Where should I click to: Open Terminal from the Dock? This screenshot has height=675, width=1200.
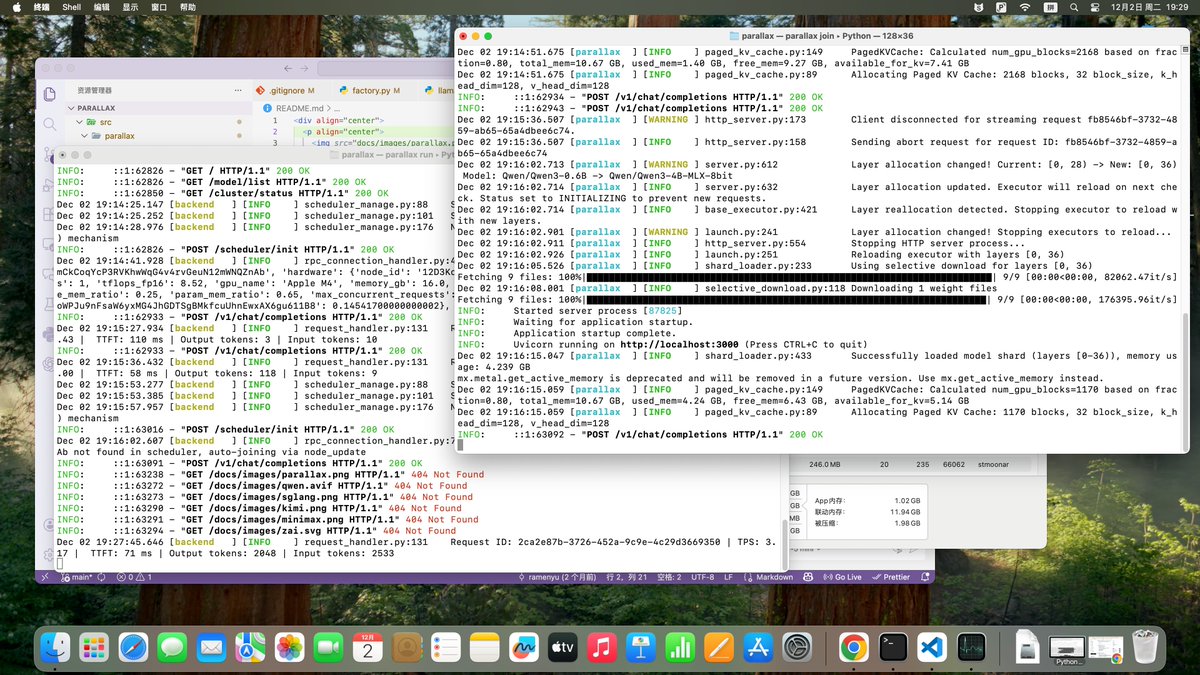pos(892,647)
